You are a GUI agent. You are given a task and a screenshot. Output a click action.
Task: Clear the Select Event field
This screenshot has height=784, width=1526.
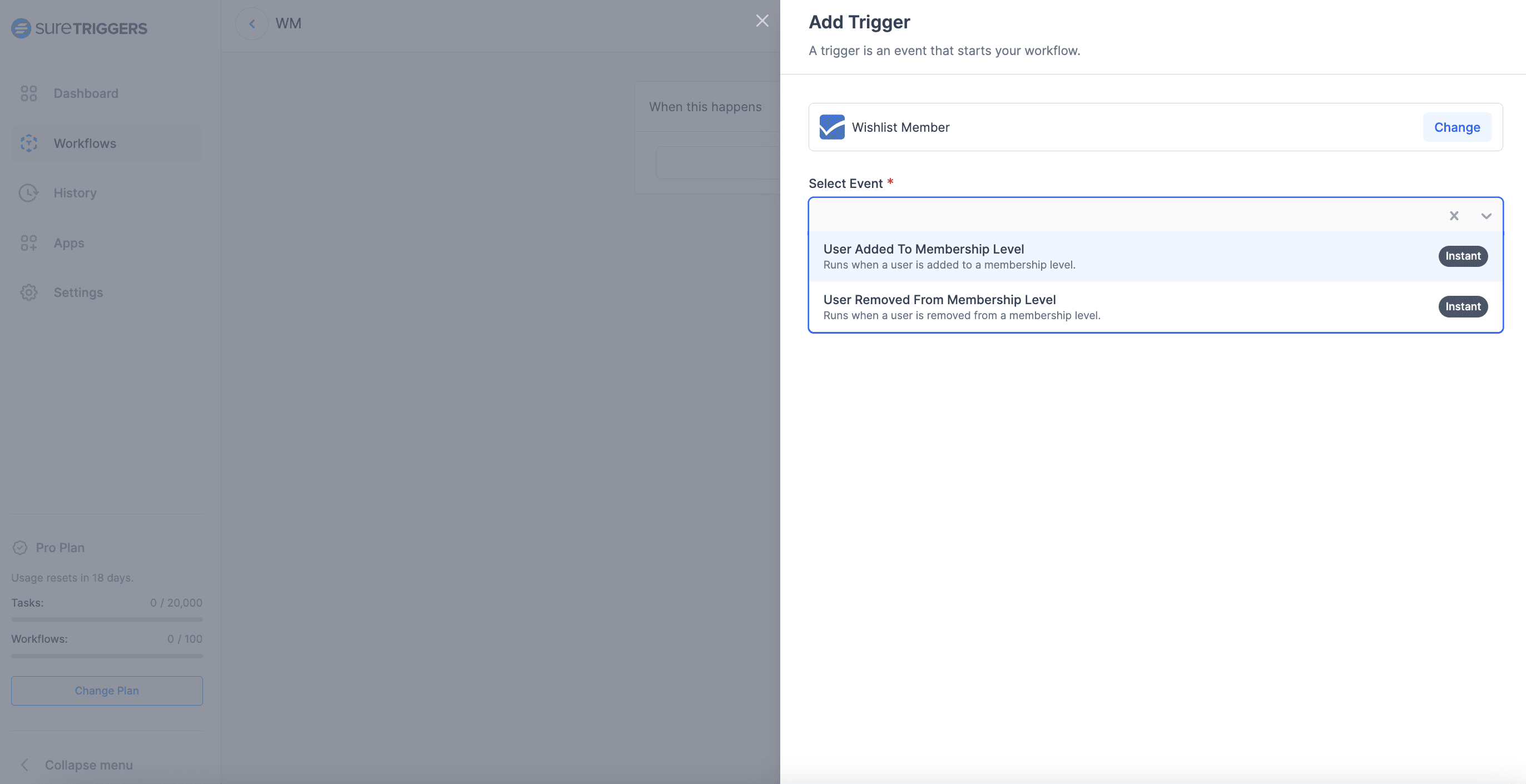click(1454, 216)
